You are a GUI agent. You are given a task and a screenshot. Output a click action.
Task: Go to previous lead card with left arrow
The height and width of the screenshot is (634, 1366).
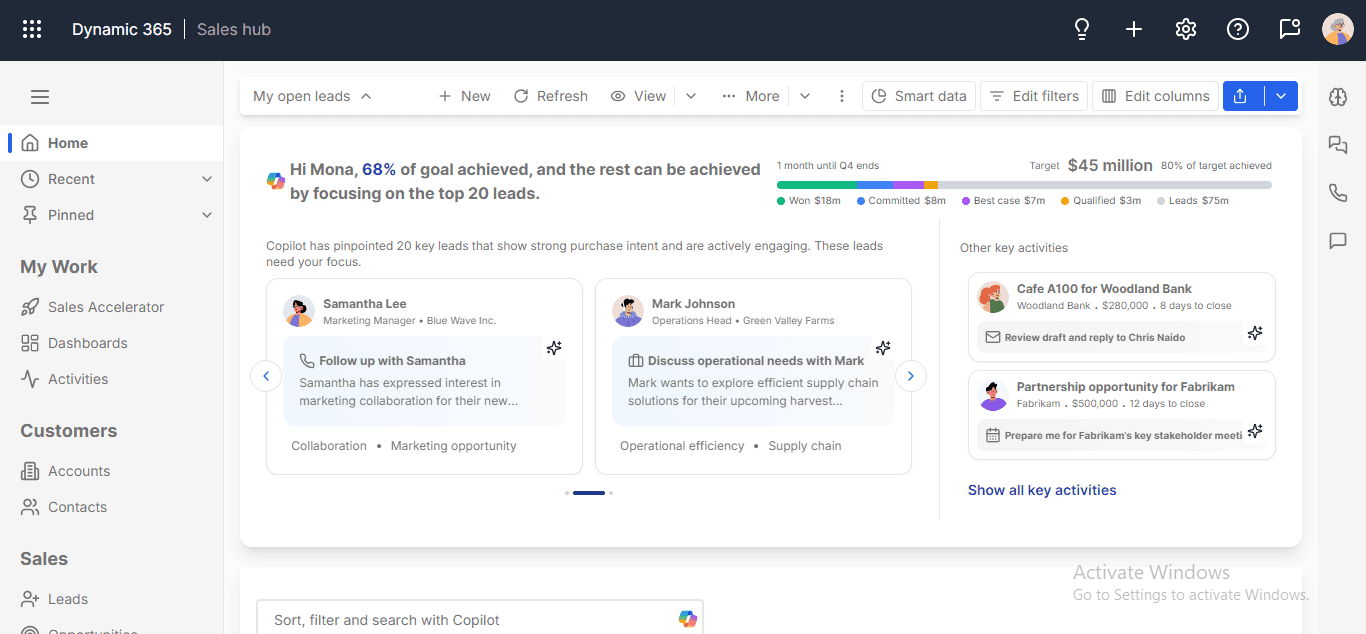coord(266,376)
